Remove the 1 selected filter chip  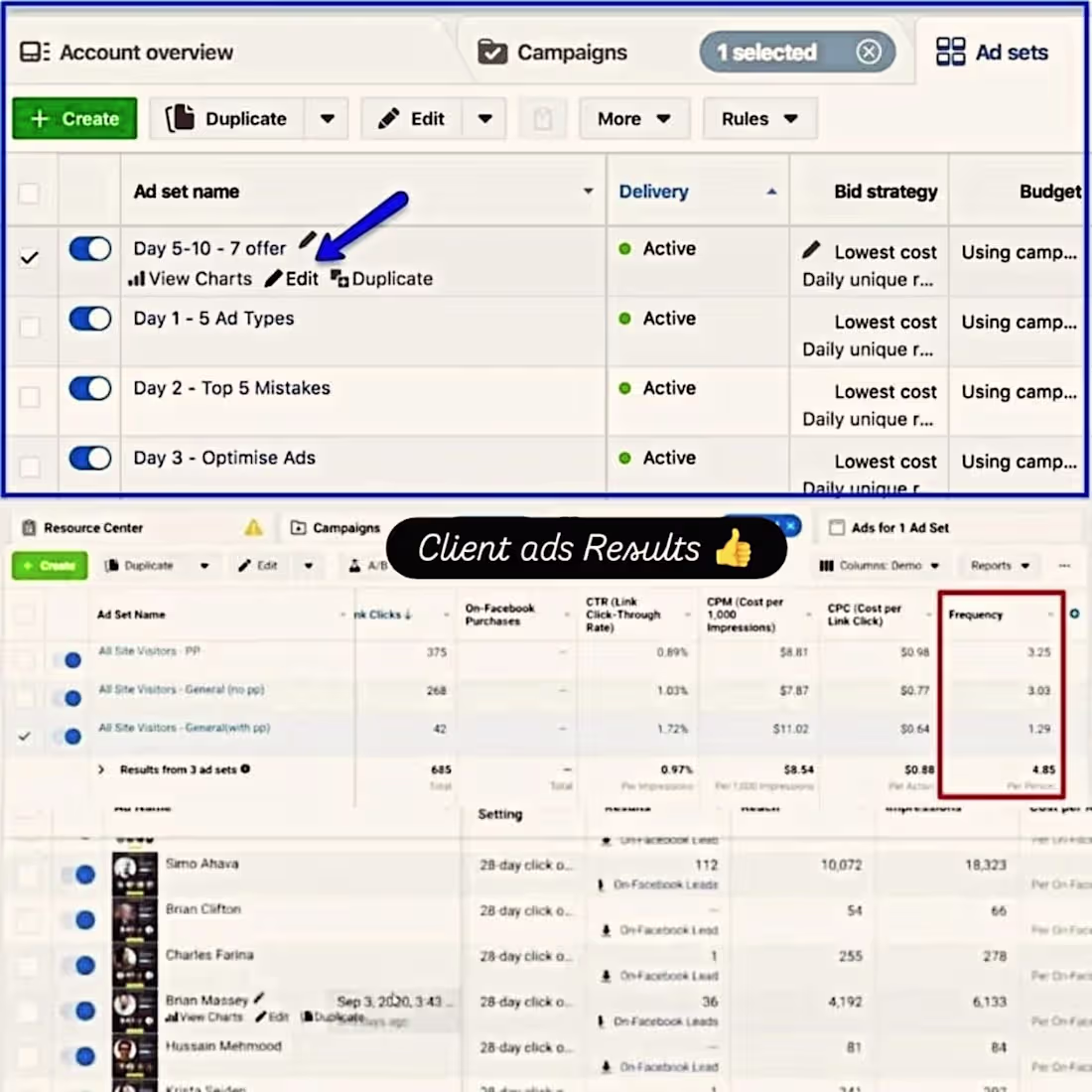click(x=869, y=52)
